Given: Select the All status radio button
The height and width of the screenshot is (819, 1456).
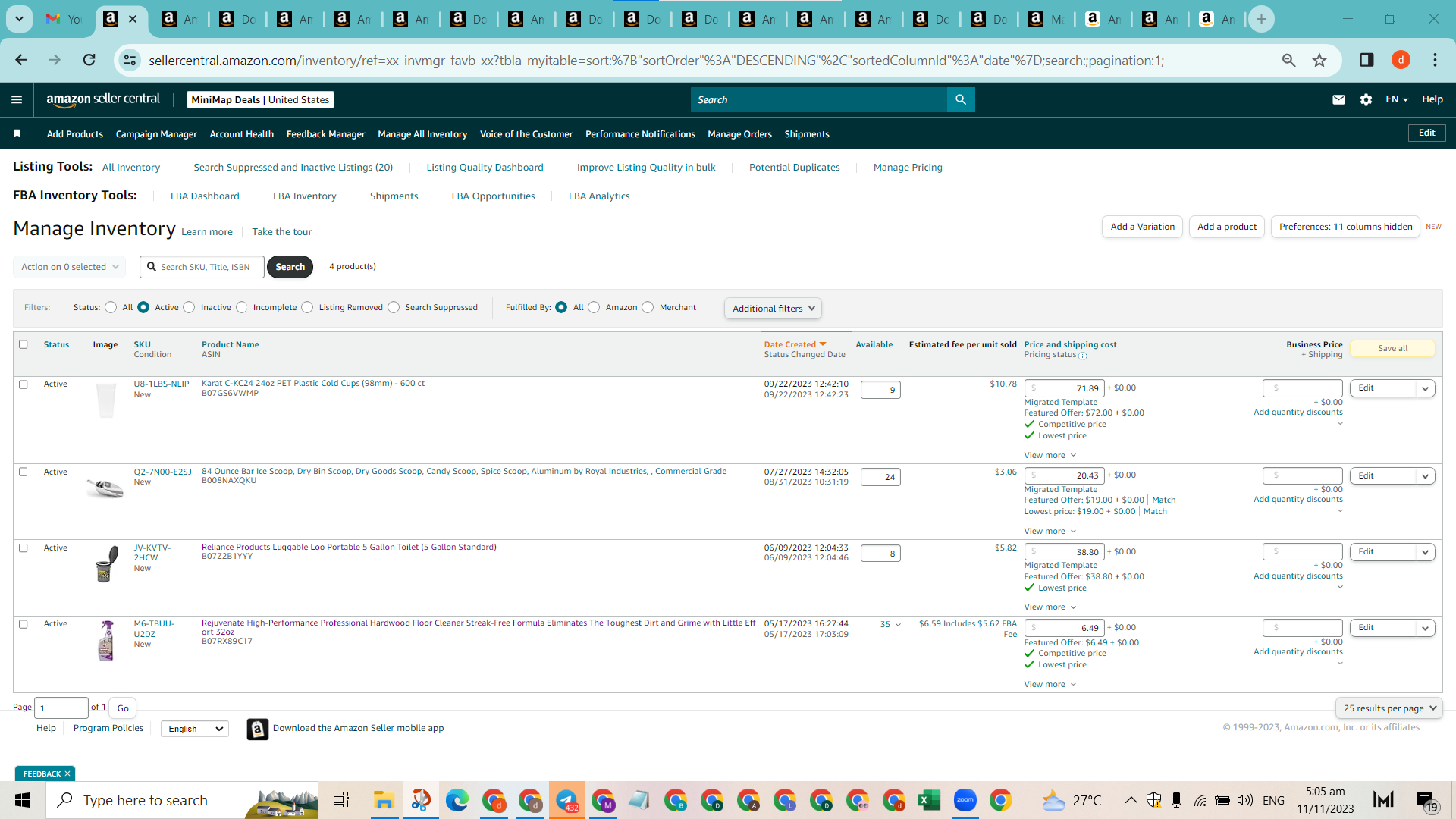Looking at the screenshot, I should (111, 307).
